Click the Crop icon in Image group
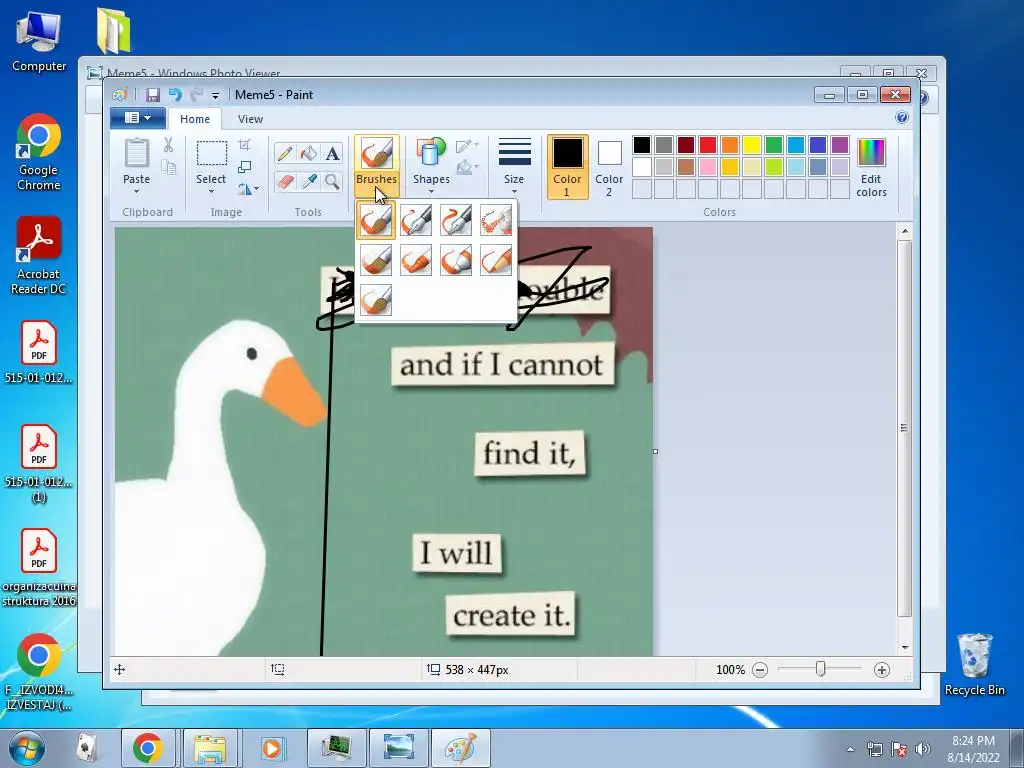Viewport: 1024px width, 768px height. (244, 144)
